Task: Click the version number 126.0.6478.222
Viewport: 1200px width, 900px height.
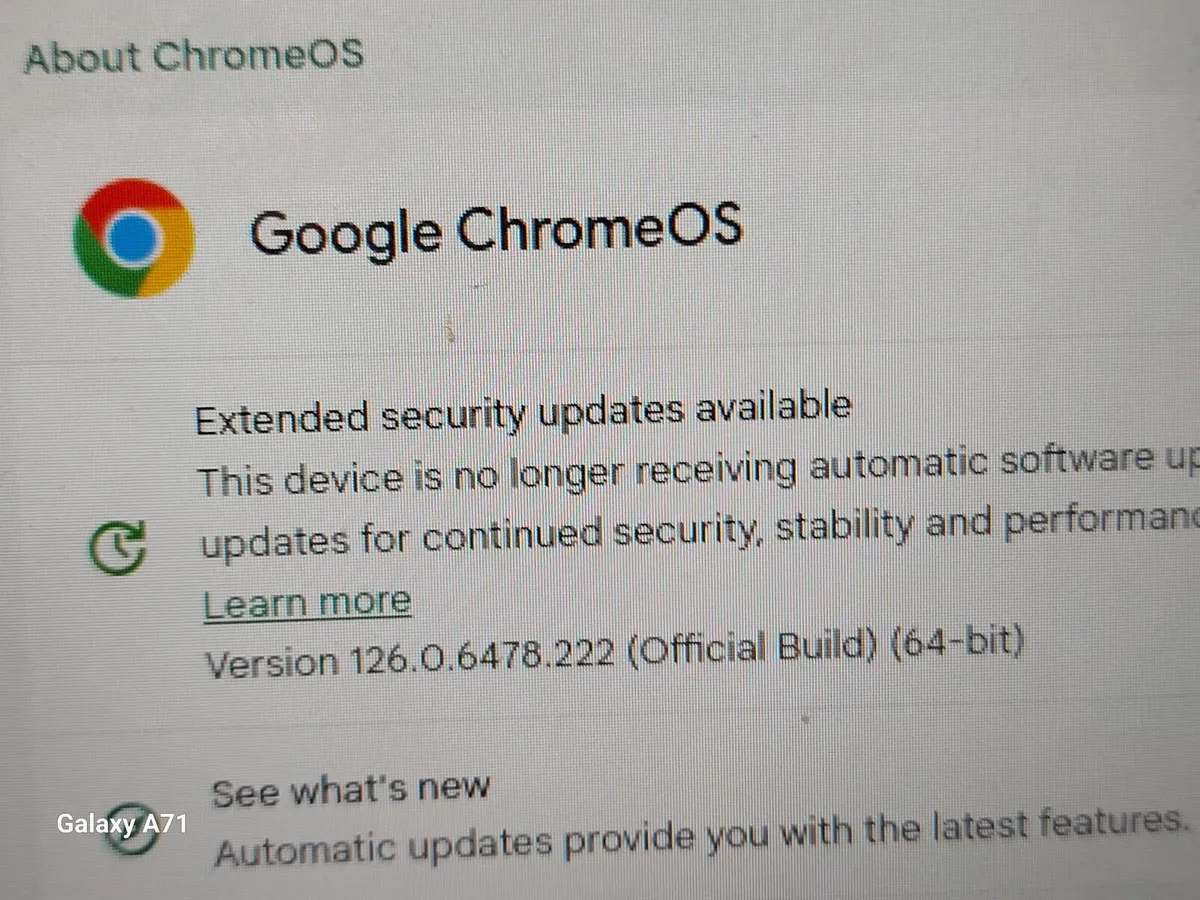Action: 483,657
